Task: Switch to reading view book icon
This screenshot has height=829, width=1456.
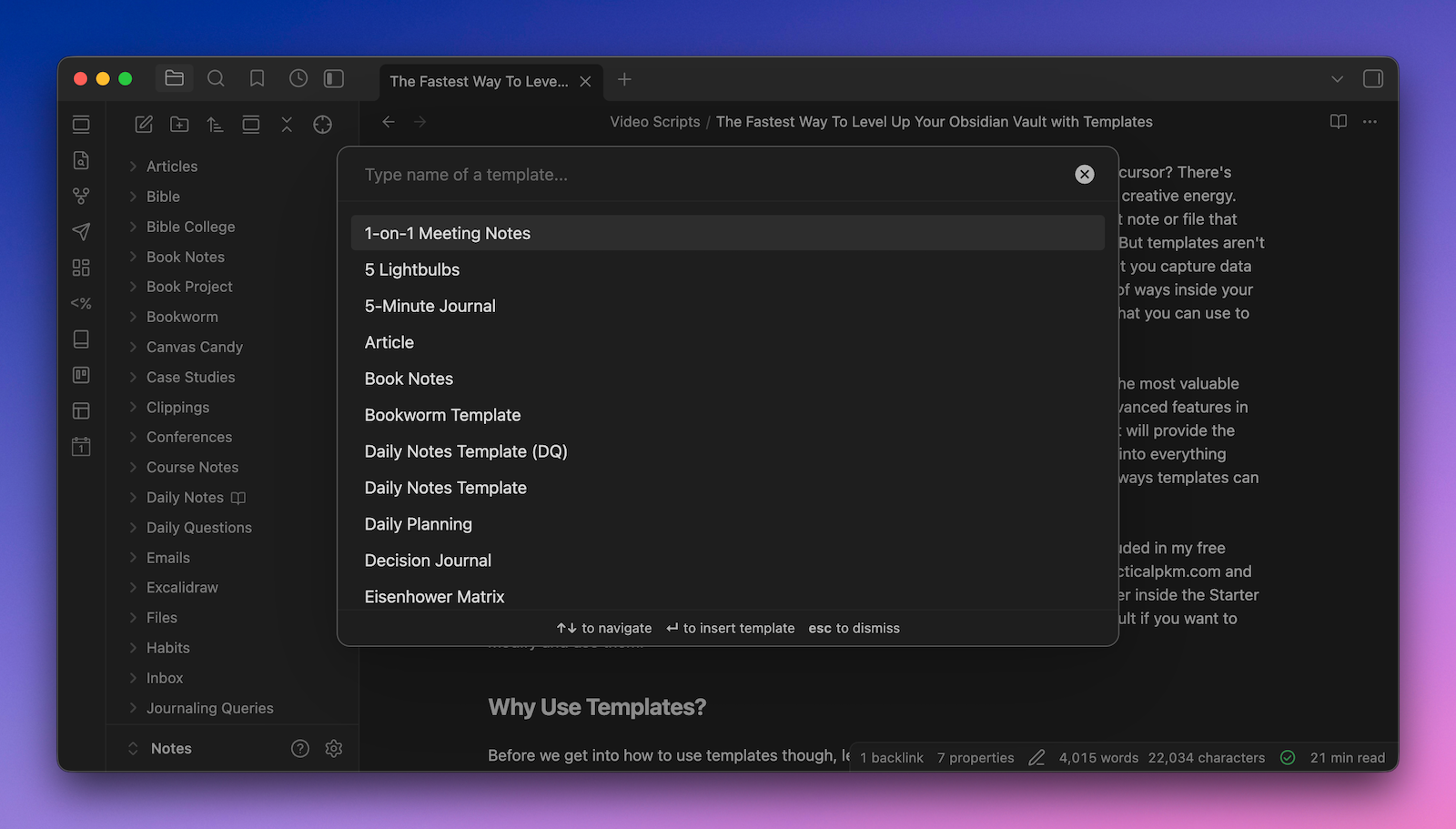Action: point(1338,122)
